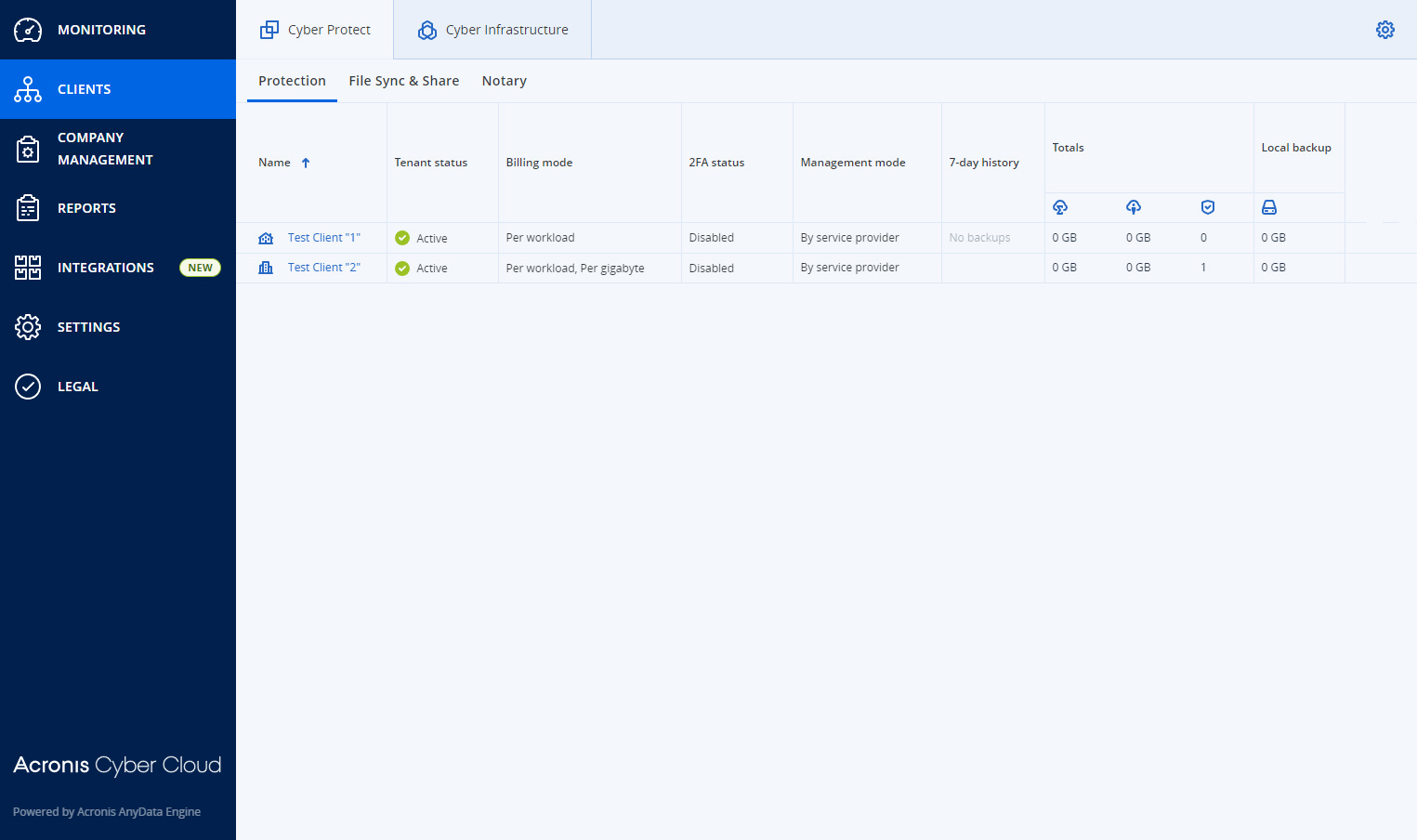Switch to the Cyber Infrastructure tab
The width and height of the screenshot is (1417, 840).
click(492, 30)
